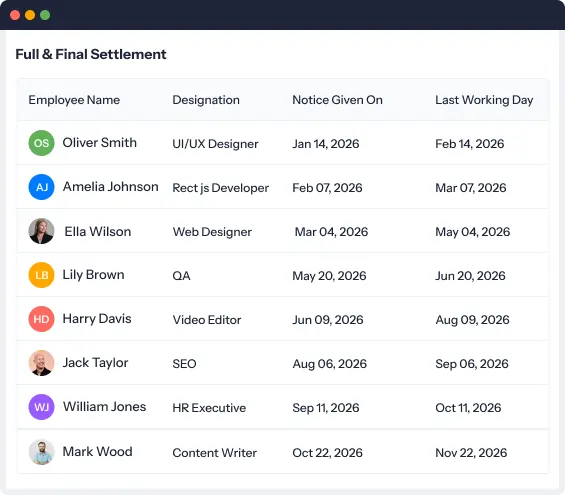The image size is (565, 495).
Task: Click Harry Davis's red HD avatar
Action: pos(41,319)
